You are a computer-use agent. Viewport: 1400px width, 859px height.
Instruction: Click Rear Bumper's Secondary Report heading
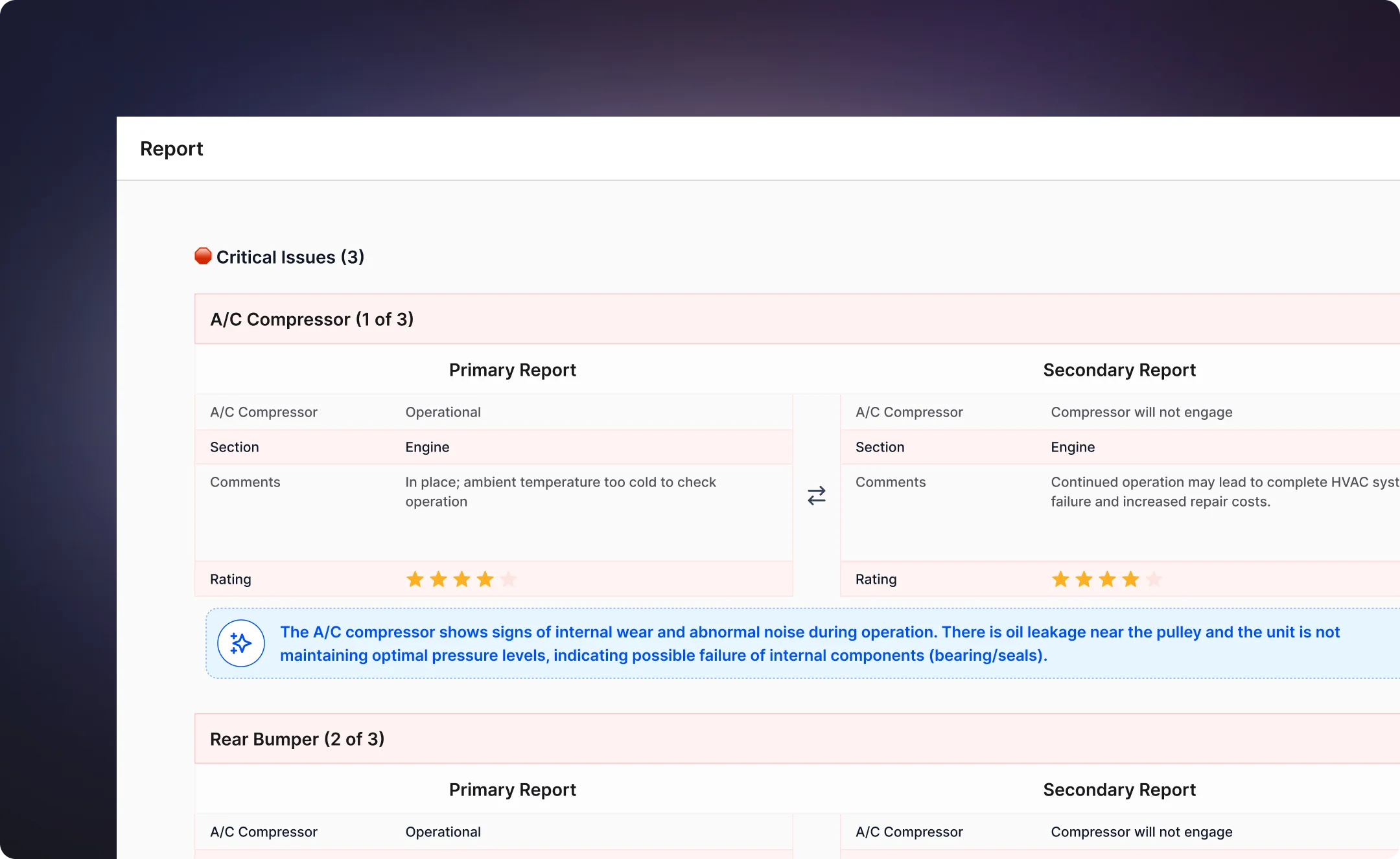(x=1119, y=790)
